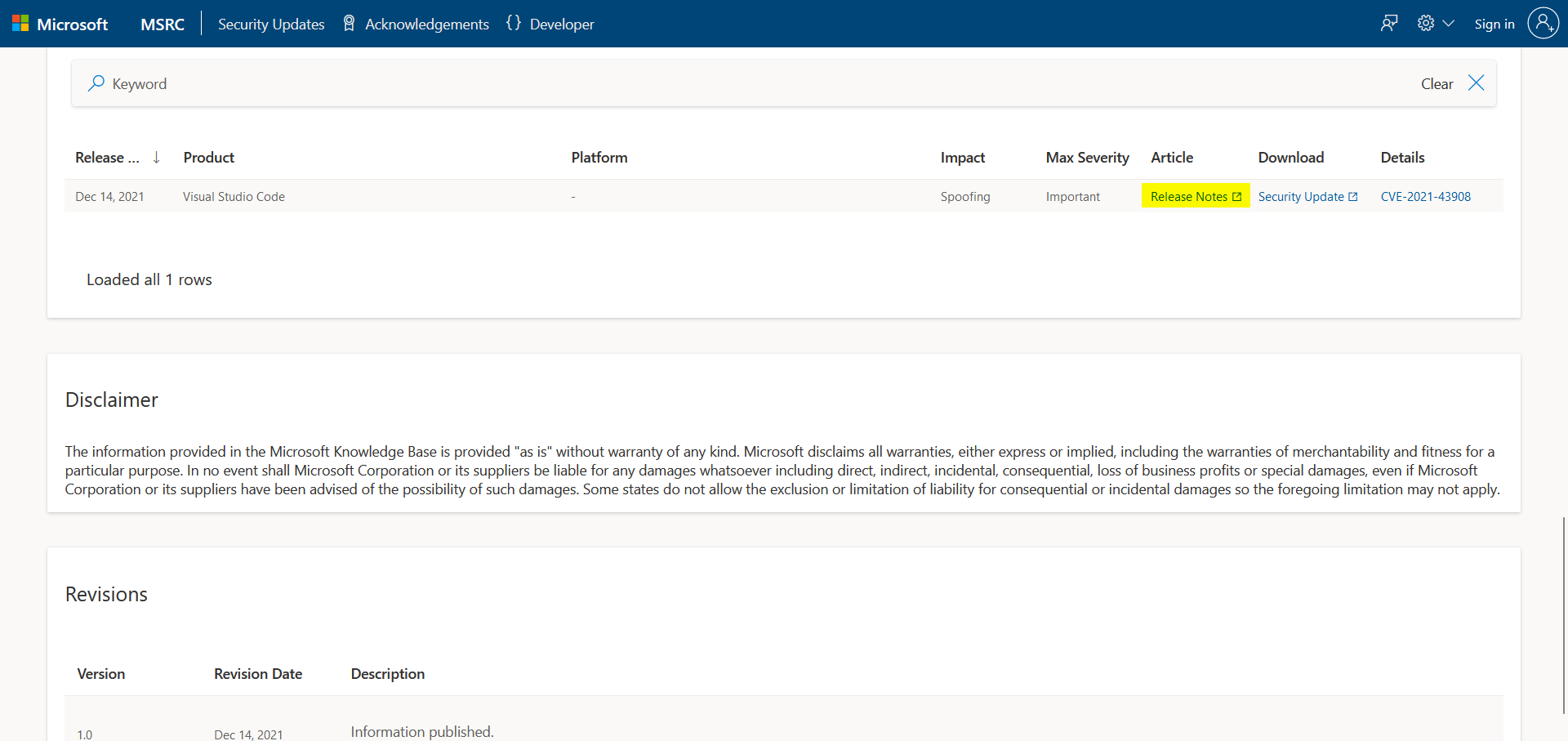Click the Description column header
The image size is (1568, 741).
[x=388, y=674]
